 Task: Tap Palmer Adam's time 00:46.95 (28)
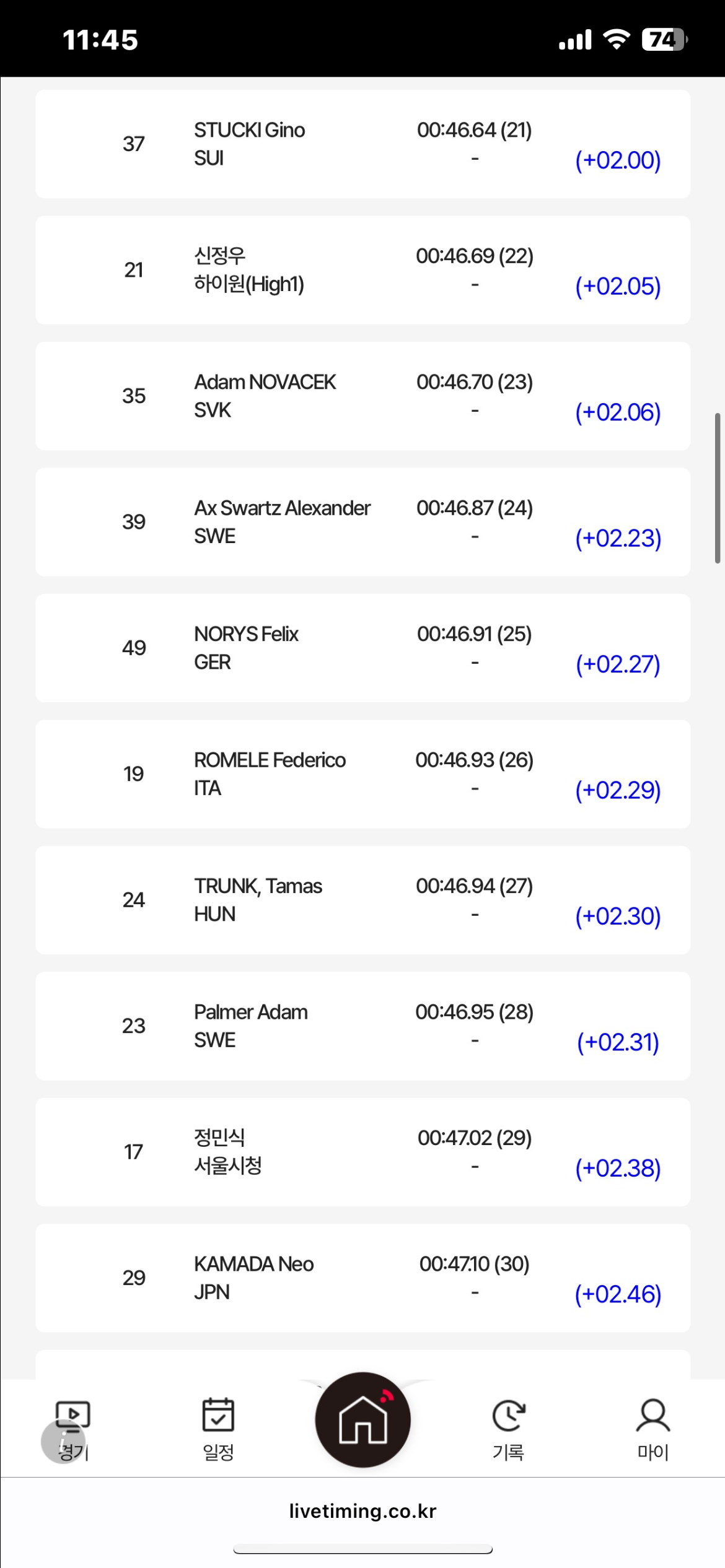click(x=475, y=1012)
